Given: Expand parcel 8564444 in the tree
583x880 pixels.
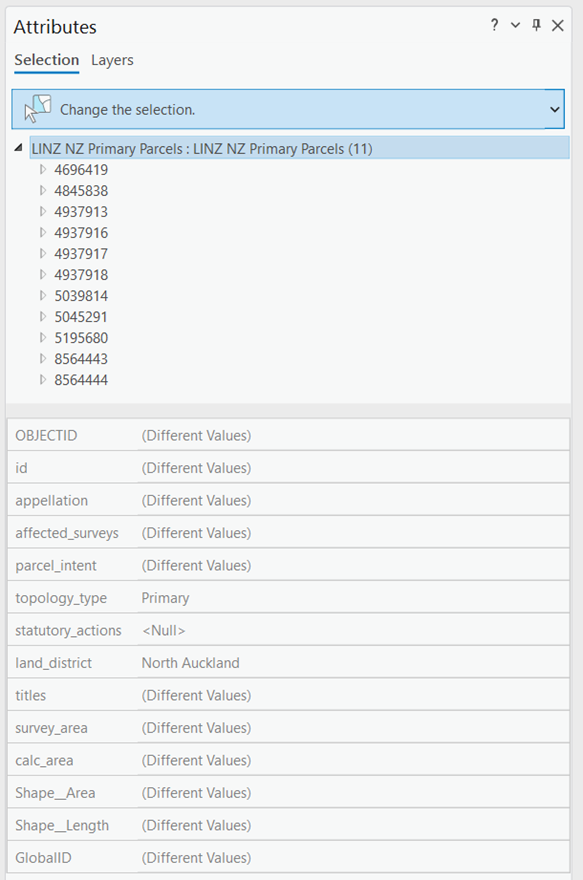Looking at the screenshot, I should click(42, 380).
